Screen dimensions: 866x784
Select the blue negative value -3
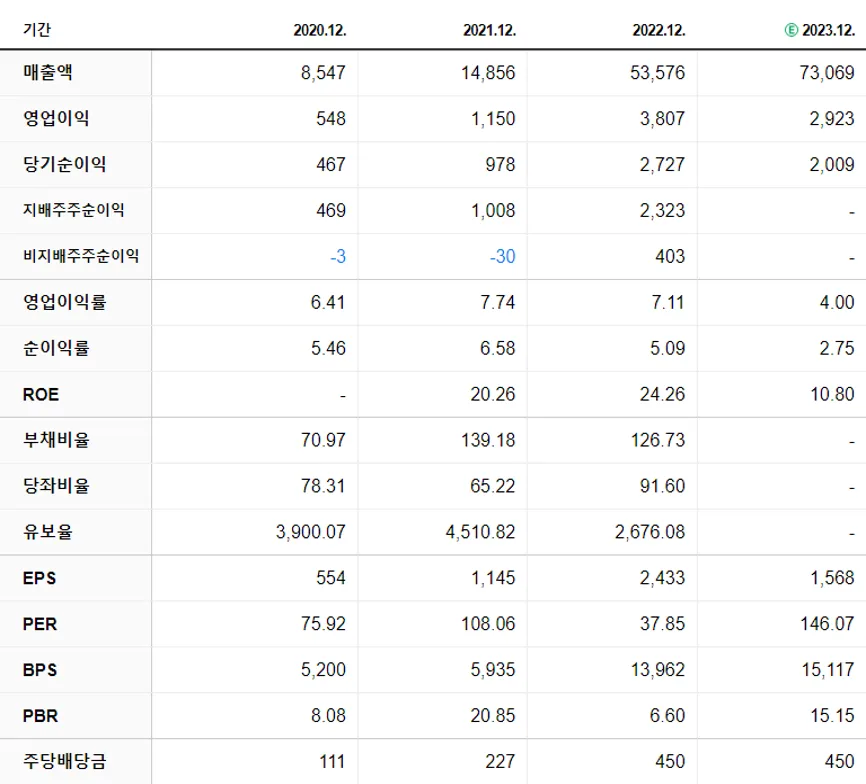[x=338, y=256]
